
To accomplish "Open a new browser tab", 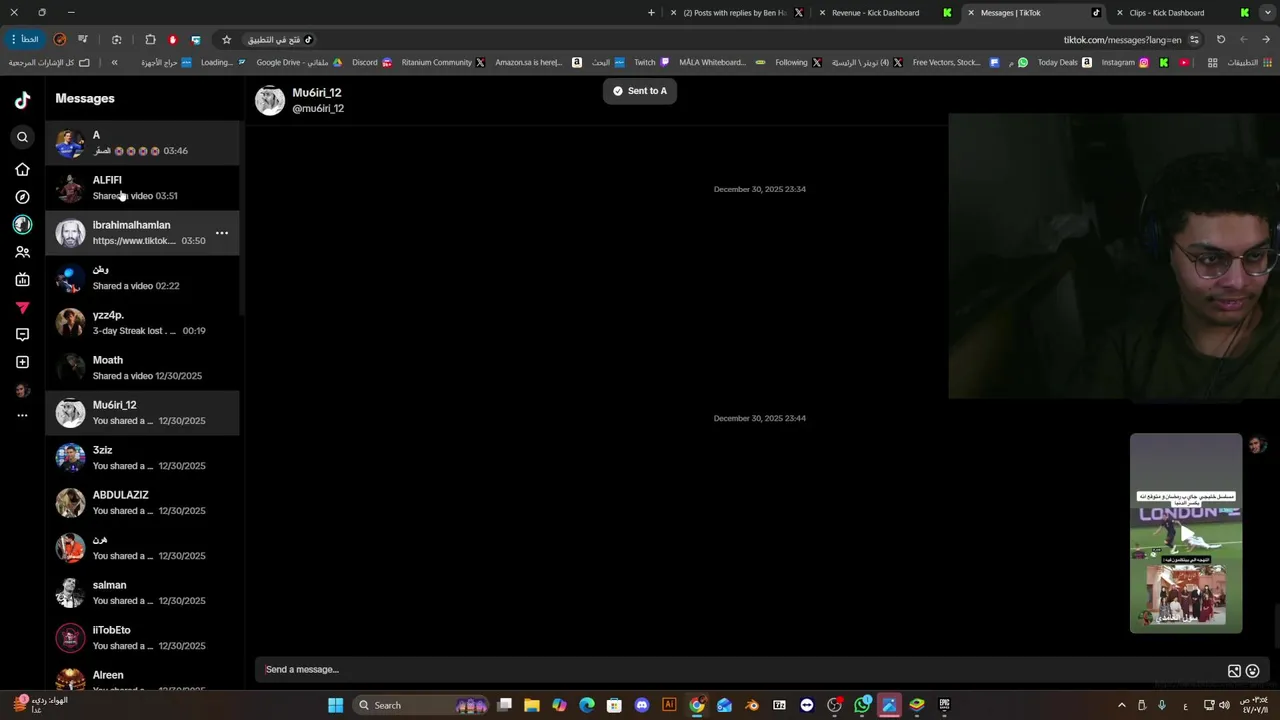I will pos(651,13).
